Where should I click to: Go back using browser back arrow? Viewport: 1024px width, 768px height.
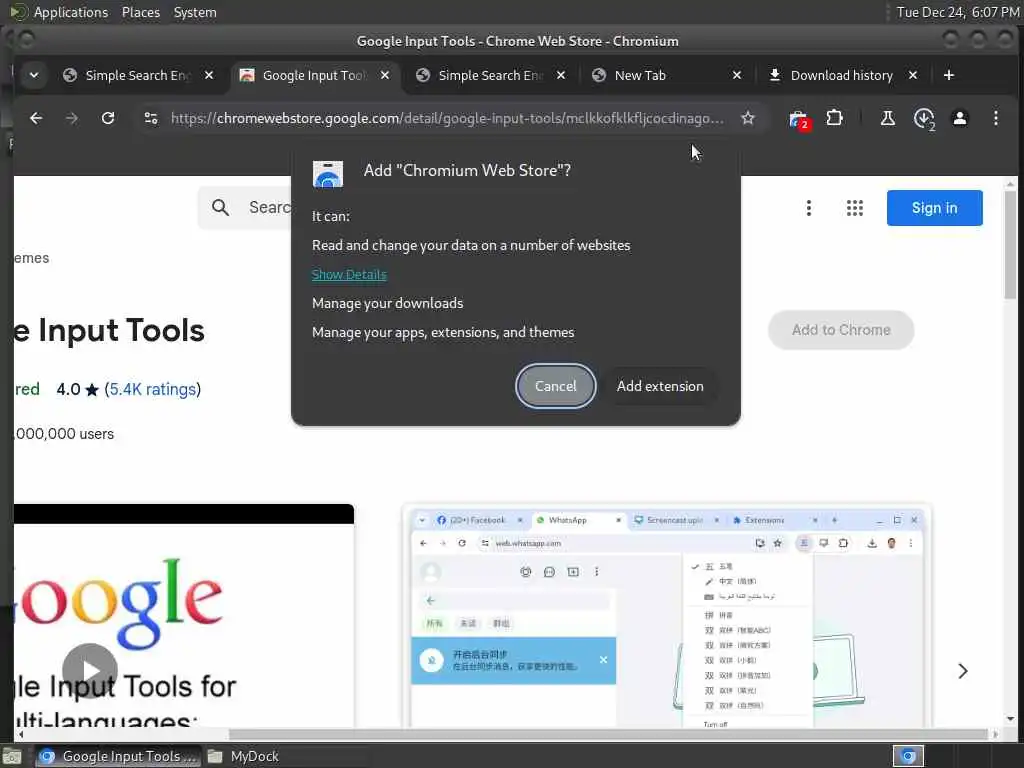coord(36,118)
